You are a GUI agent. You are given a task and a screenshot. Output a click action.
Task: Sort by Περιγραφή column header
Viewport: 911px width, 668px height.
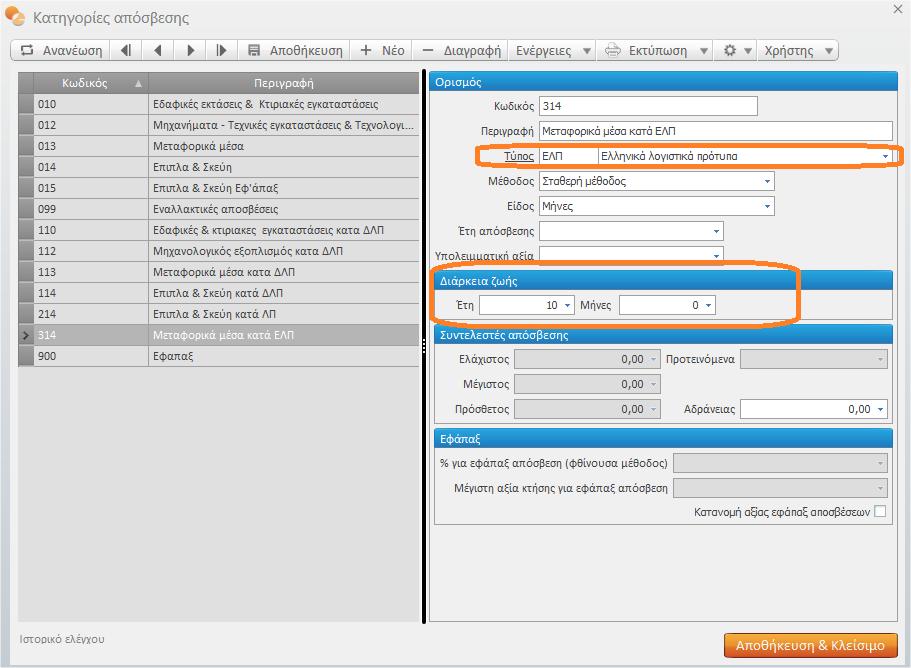click(284, 83)
